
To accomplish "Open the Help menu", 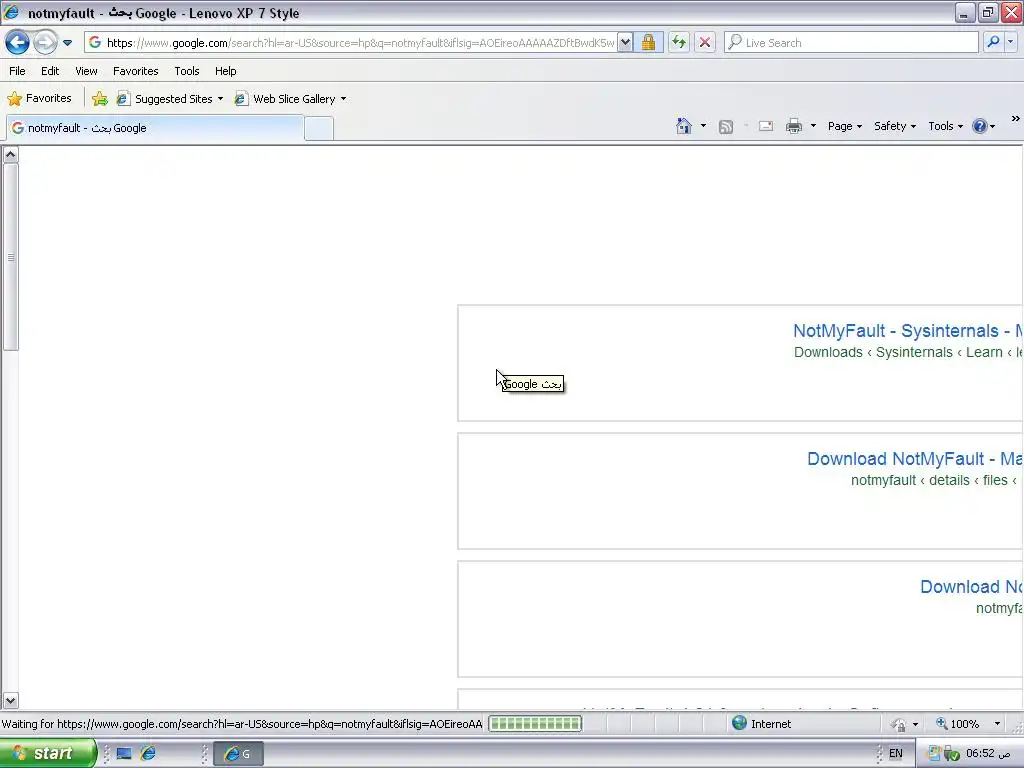I will point(225,71).
